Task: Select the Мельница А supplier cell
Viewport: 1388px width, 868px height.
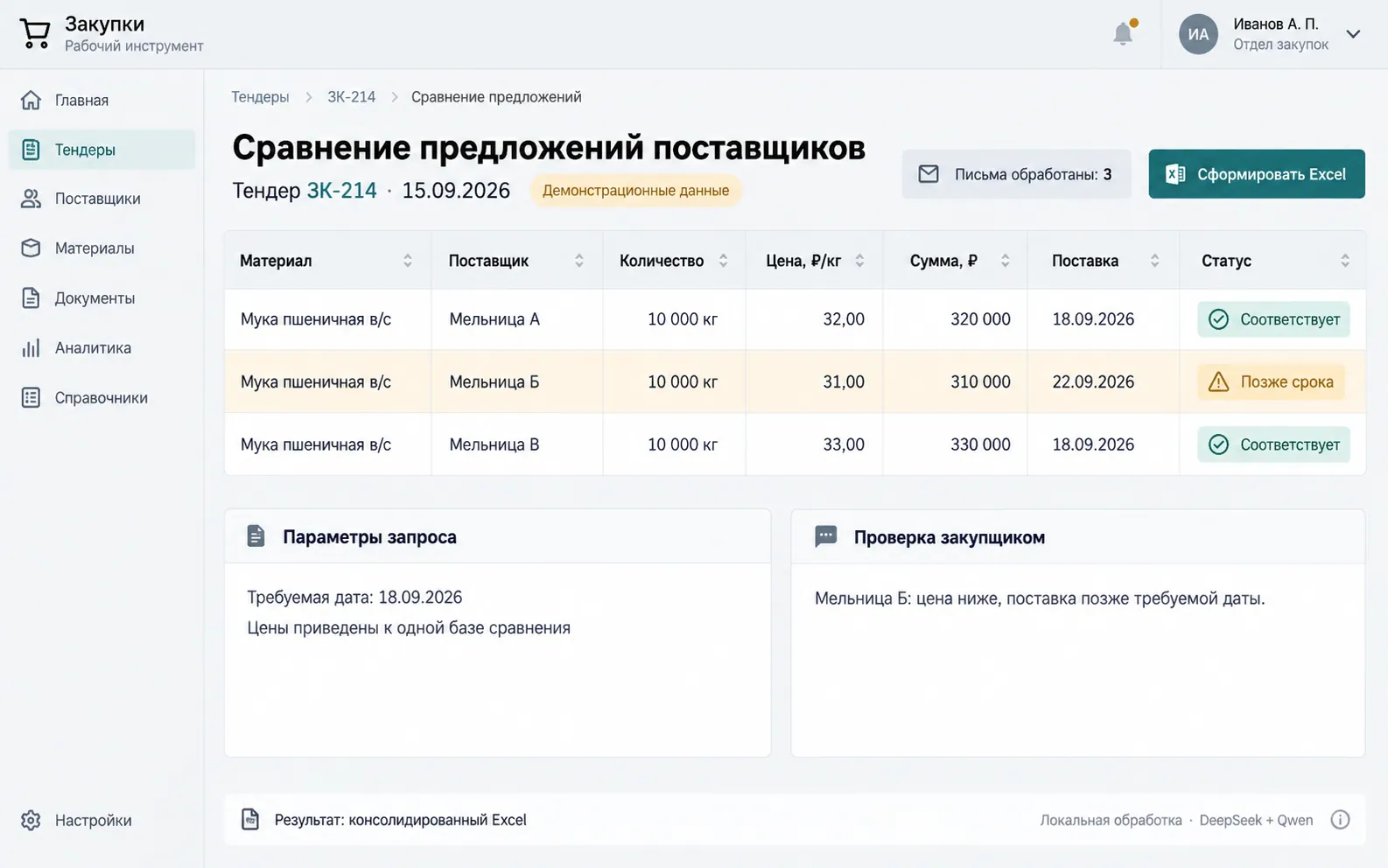Action: 516,319
